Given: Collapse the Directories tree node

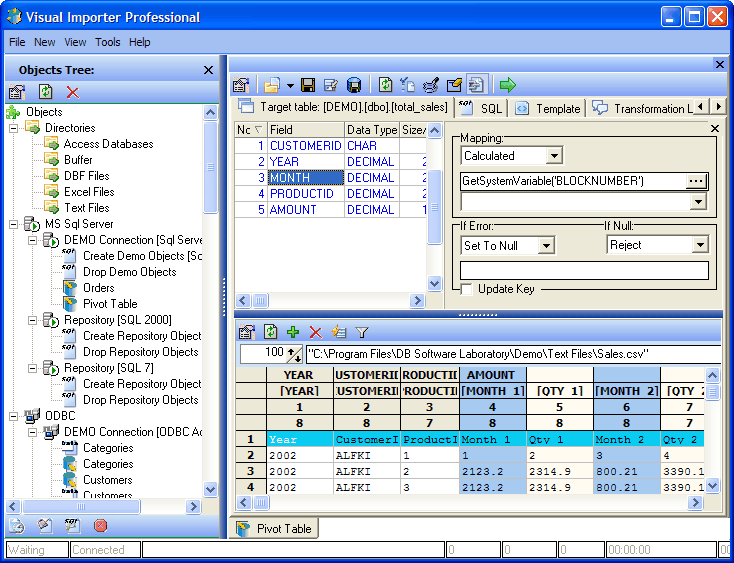Looking at the screenshot, I should click(13, 128).
